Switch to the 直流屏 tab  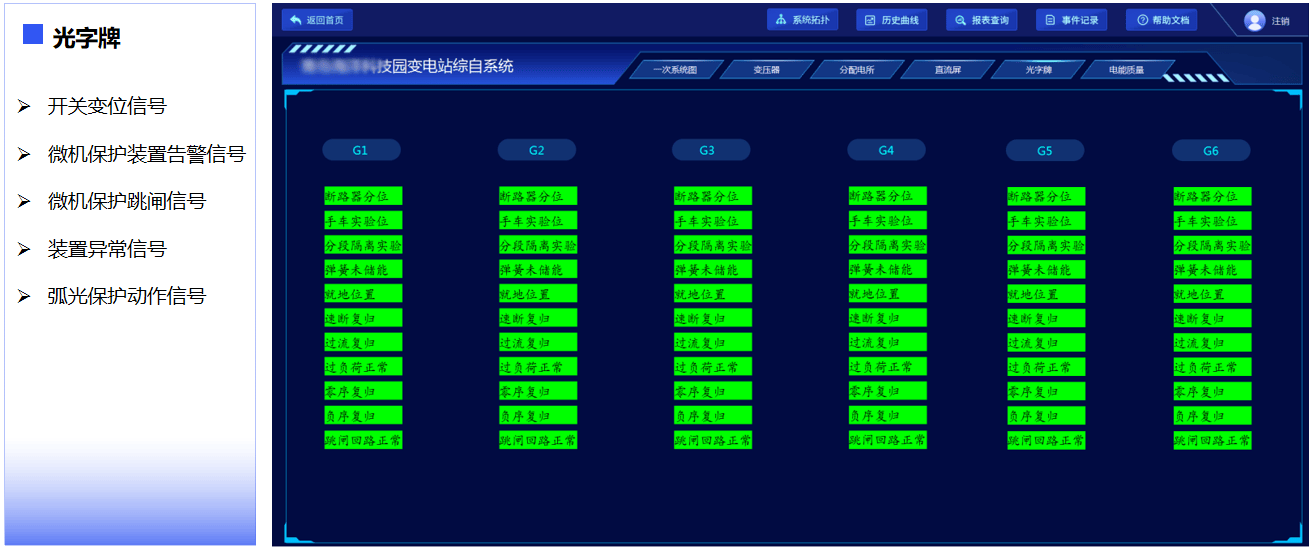click(x=947, y=70)
